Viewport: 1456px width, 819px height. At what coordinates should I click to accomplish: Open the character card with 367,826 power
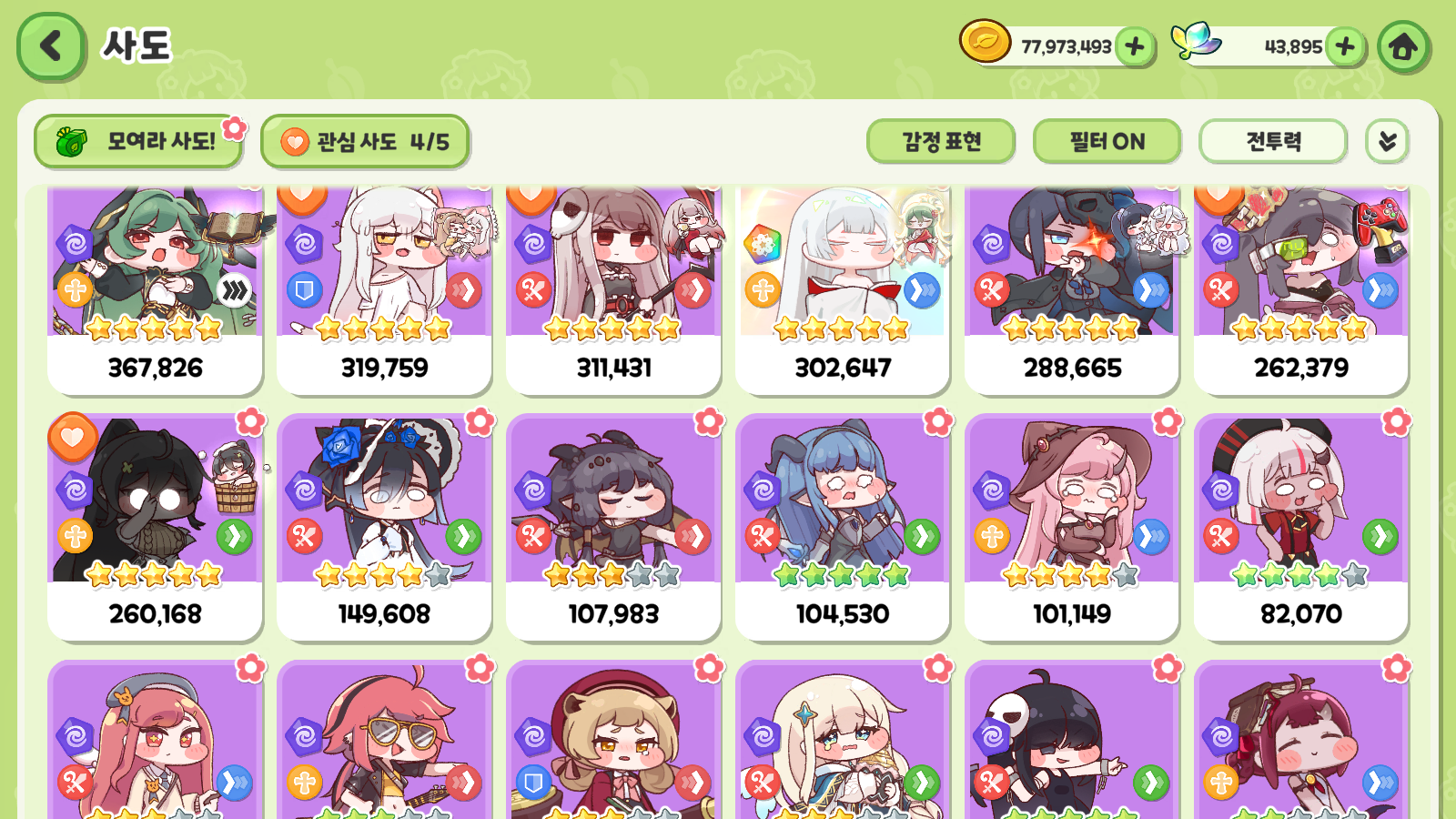tap(155, 289)
